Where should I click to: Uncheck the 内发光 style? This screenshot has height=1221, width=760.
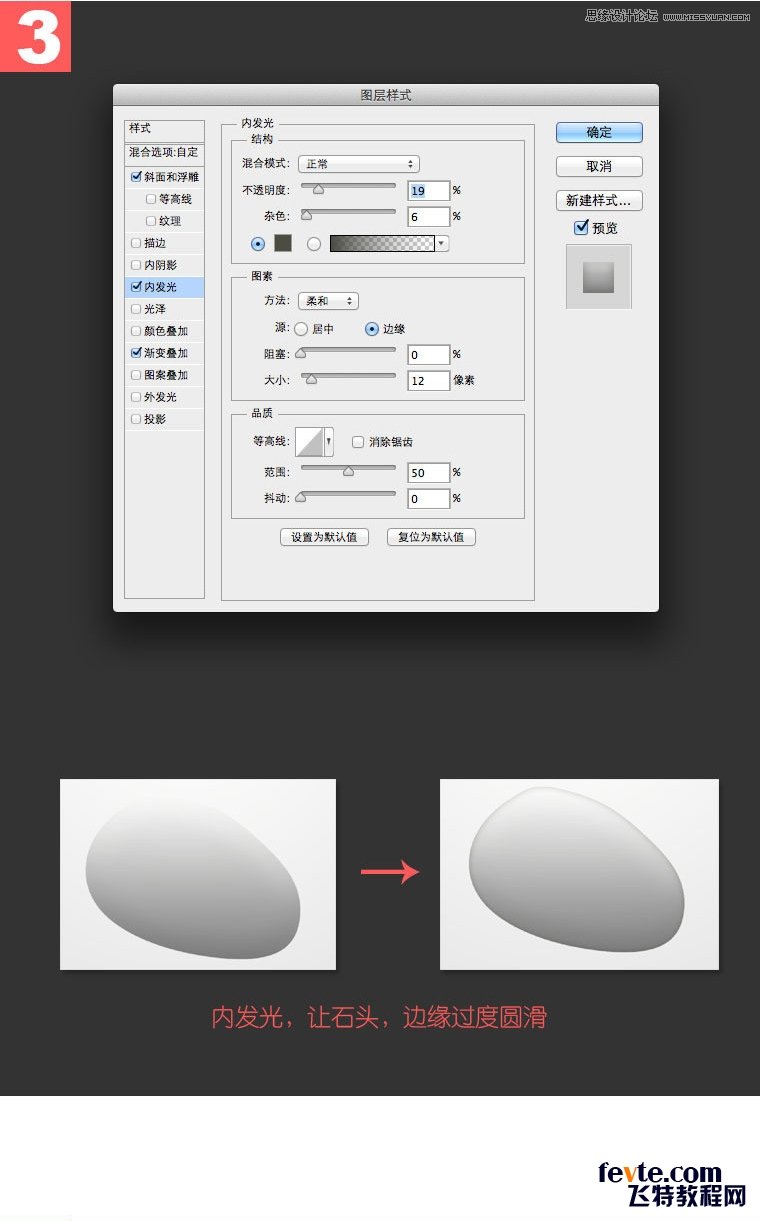tap(136, 287)
